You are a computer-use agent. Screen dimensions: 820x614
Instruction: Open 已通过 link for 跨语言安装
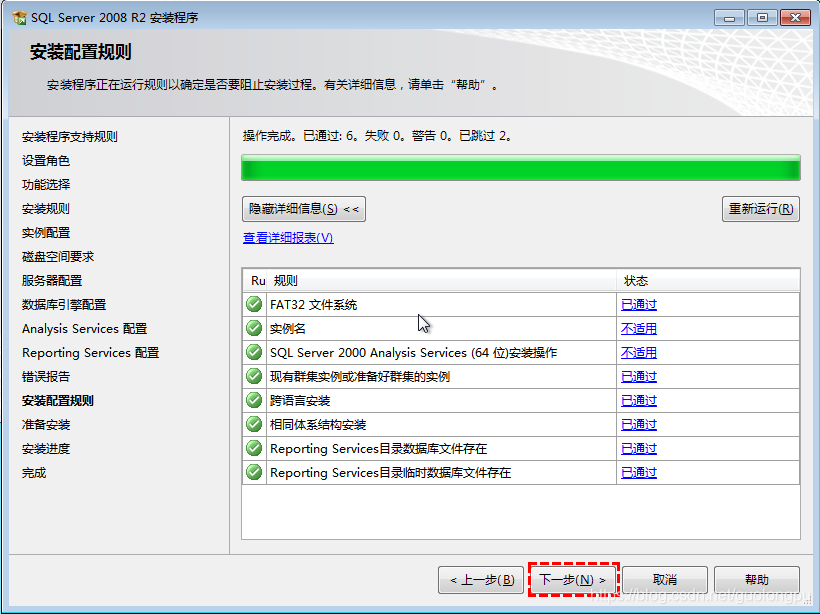pos(639,401)
